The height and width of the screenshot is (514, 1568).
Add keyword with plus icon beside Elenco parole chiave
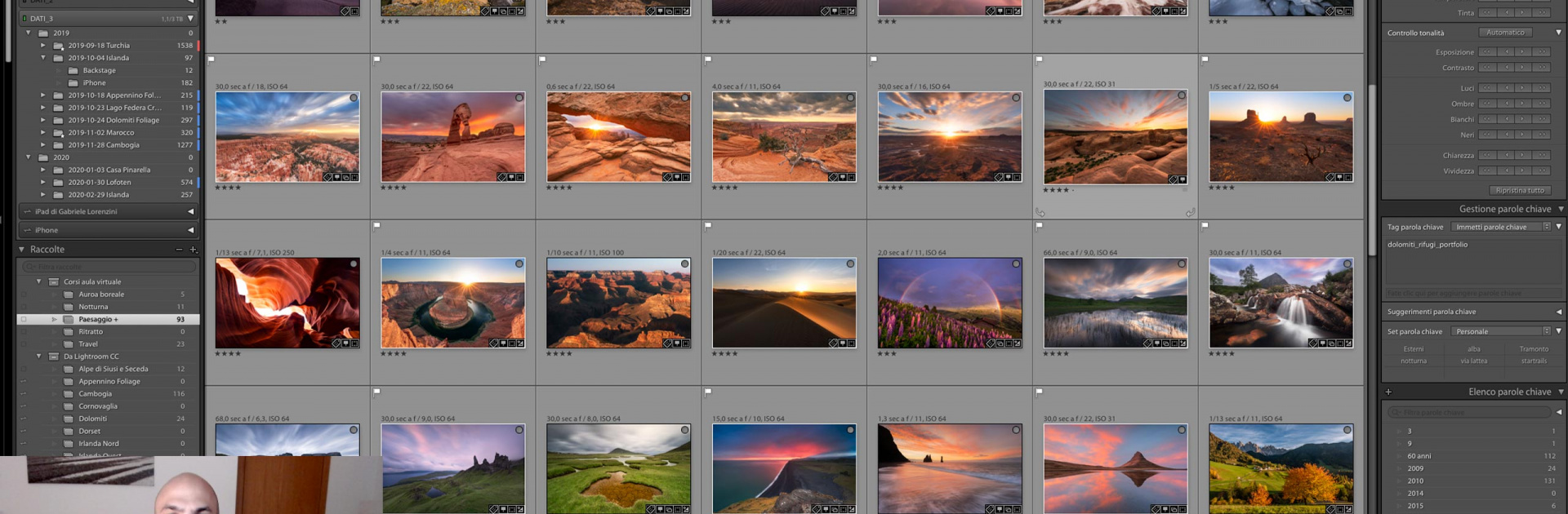pyautogui.click(x=1388, y=392)
